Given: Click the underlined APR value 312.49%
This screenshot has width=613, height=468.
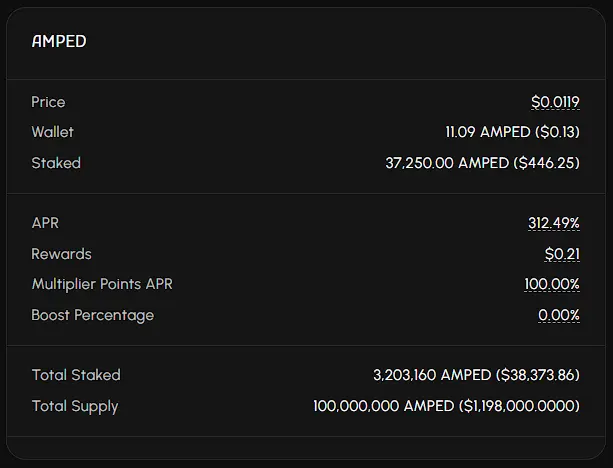Looking at the screenshot, I should point(554,223).
